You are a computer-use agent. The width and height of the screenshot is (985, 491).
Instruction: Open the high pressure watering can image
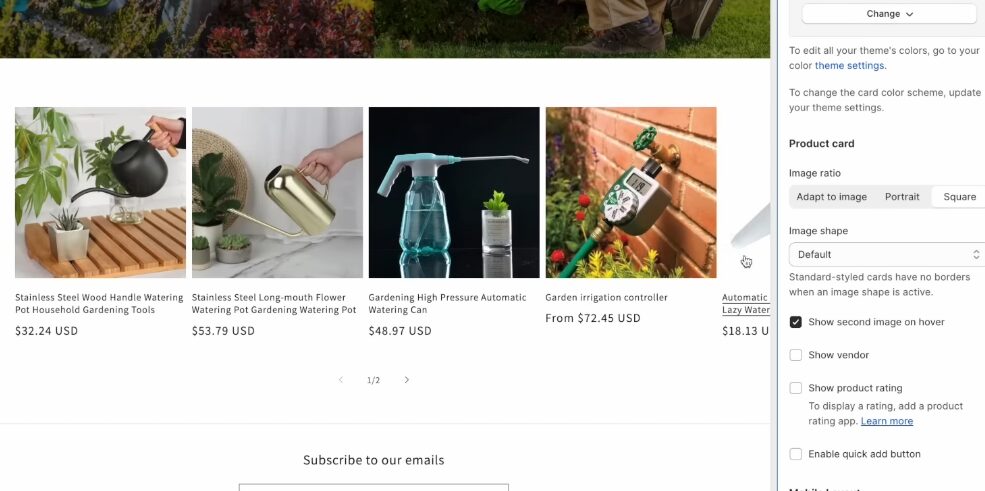(454, 192)
